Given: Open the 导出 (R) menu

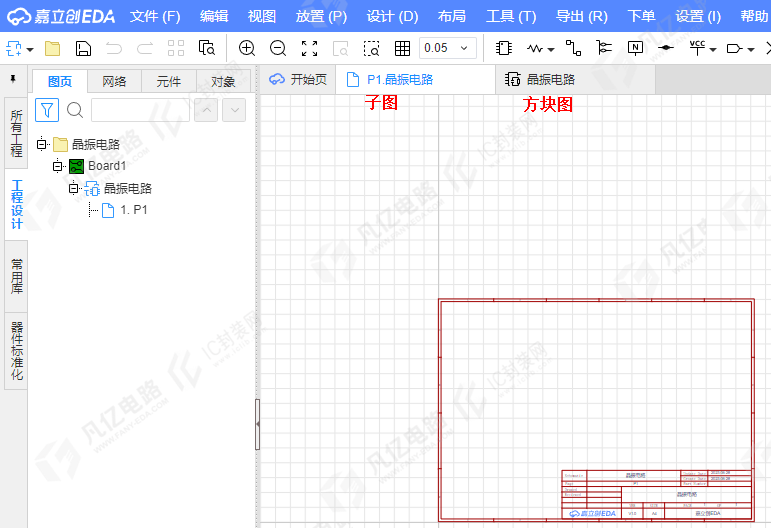Looking at the screenshot, I should pyautogui.click(x=582, y=16).
